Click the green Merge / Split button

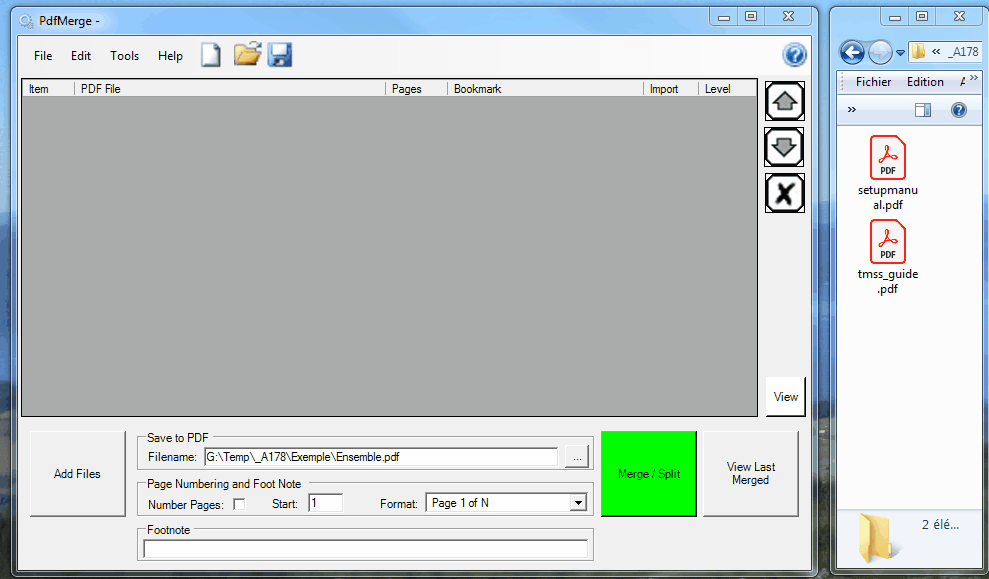pyautogui.click(x=649, y=474)
